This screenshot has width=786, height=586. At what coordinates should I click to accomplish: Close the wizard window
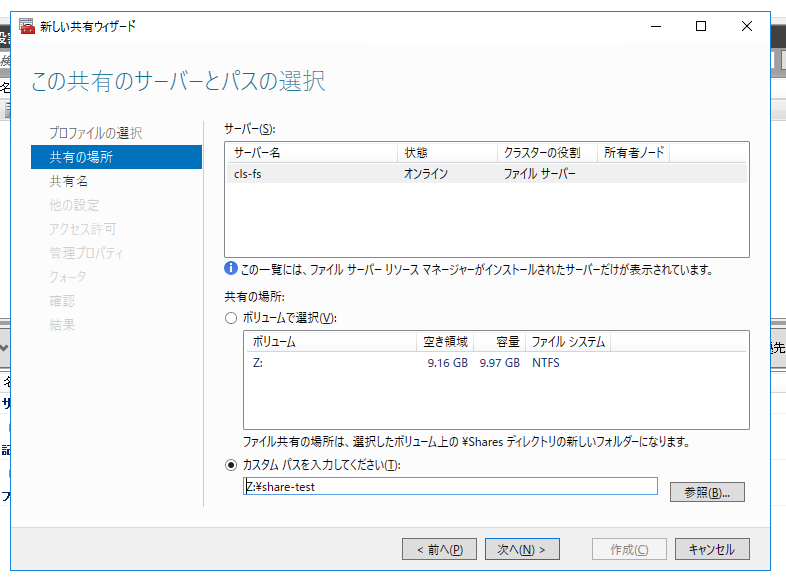pos(746,26)
